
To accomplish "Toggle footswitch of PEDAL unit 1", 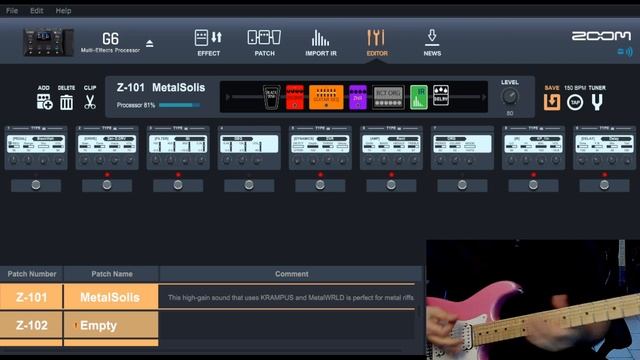I will point(36,185).
